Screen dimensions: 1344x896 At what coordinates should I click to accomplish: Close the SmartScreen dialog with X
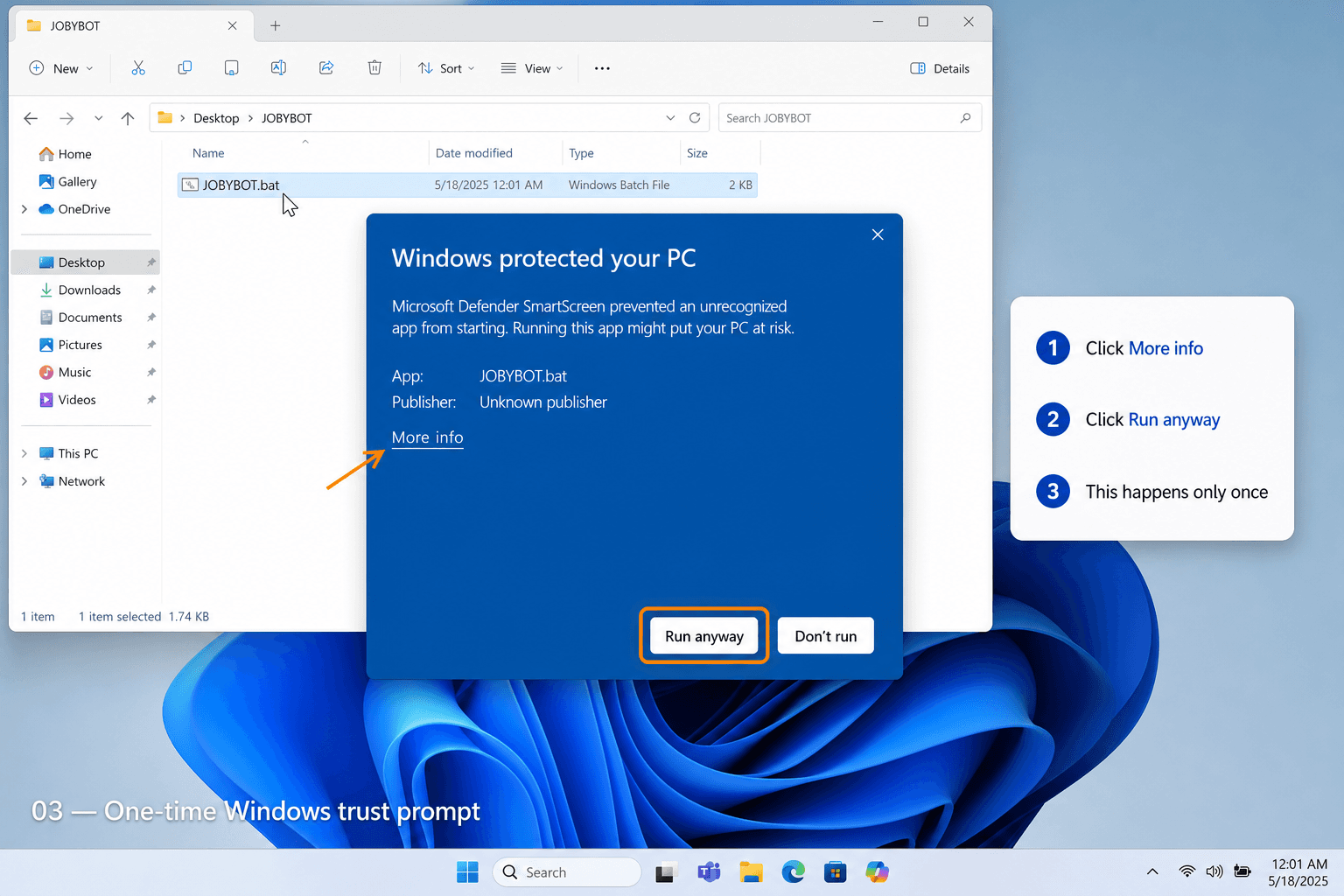878,234
